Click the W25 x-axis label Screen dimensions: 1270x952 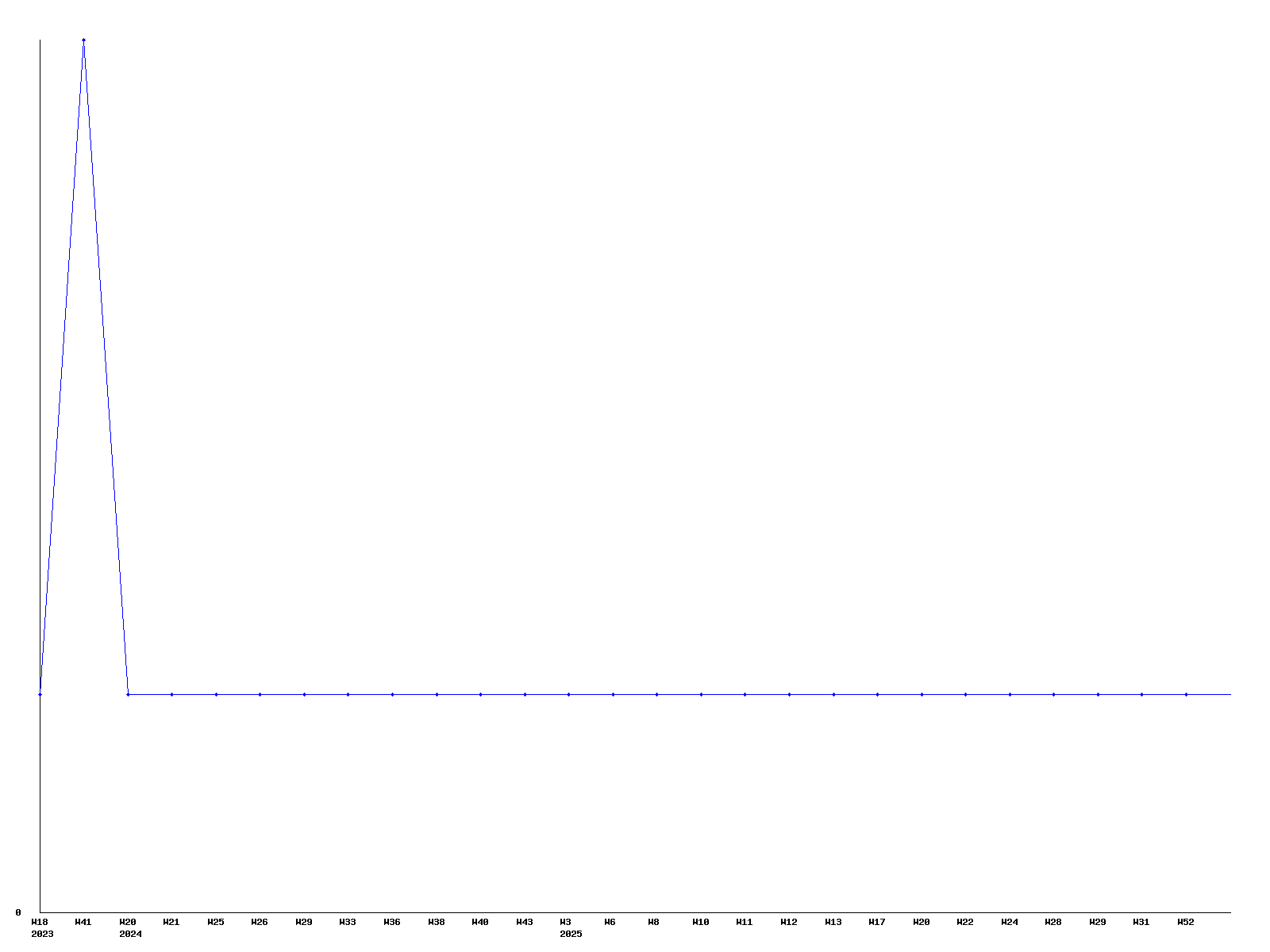tap(216, 922)
